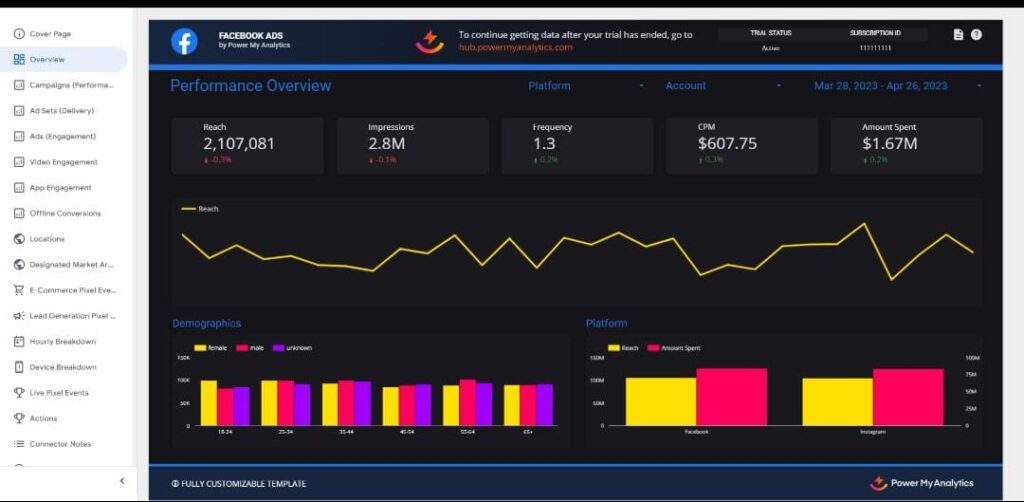Click the 65+ axis label in Demographics
The height and width of the screenshot is (502, 1024).
click(528, 432)
